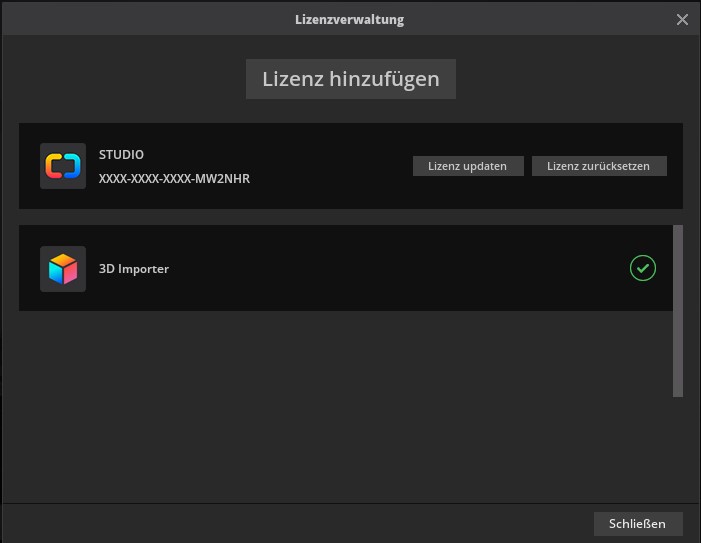Close the dialog with the X icon
The height and width of the screenshot is (543, 701).
683,19
